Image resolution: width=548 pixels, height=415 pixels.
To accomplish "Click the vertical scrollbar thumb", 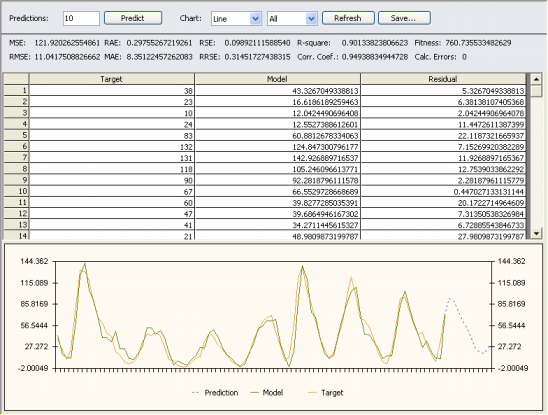I will [x=536, y=92].
